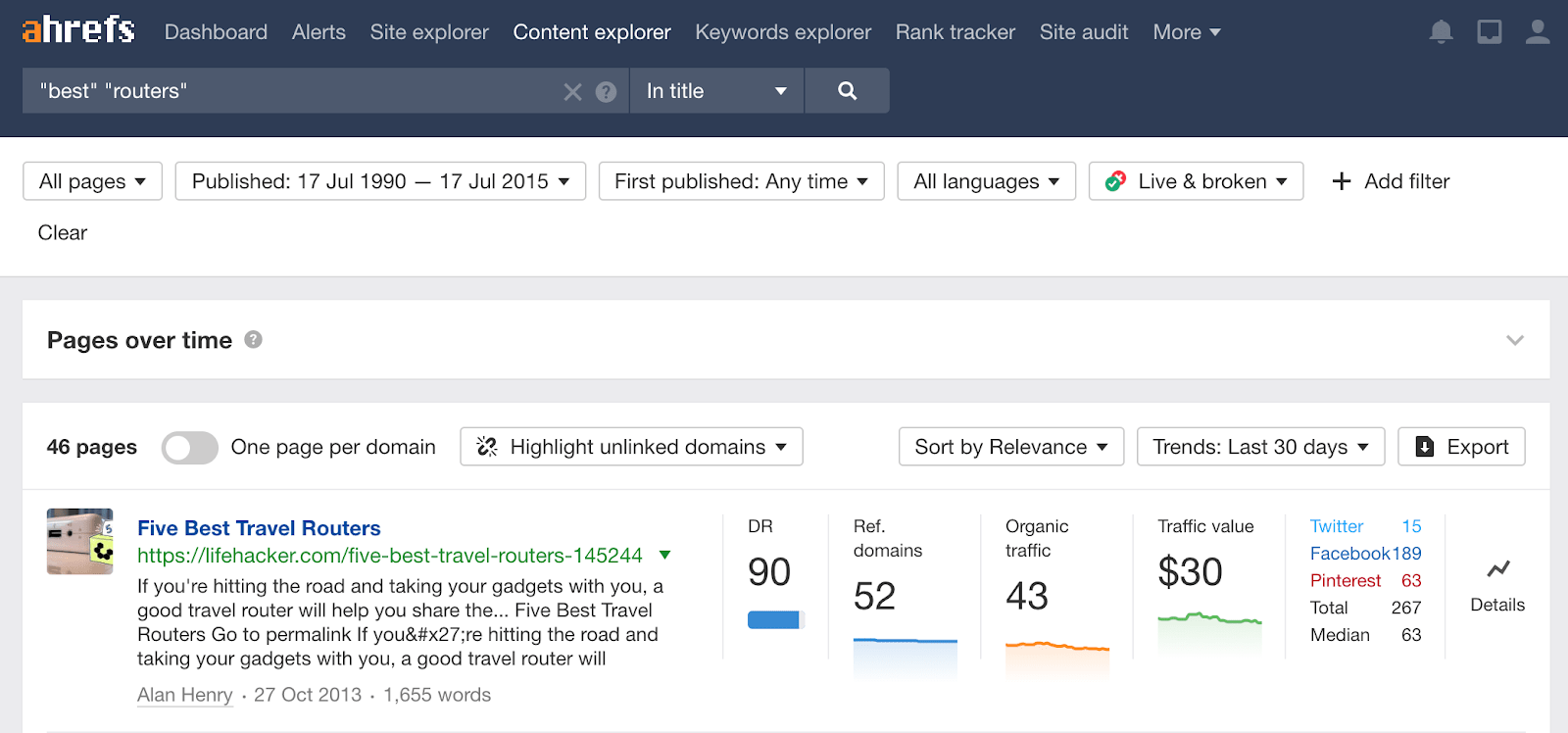Viewport: 1568px width, 733px height.
Task: Click the Total shares '267' row
Action: tap(1365, 608)
